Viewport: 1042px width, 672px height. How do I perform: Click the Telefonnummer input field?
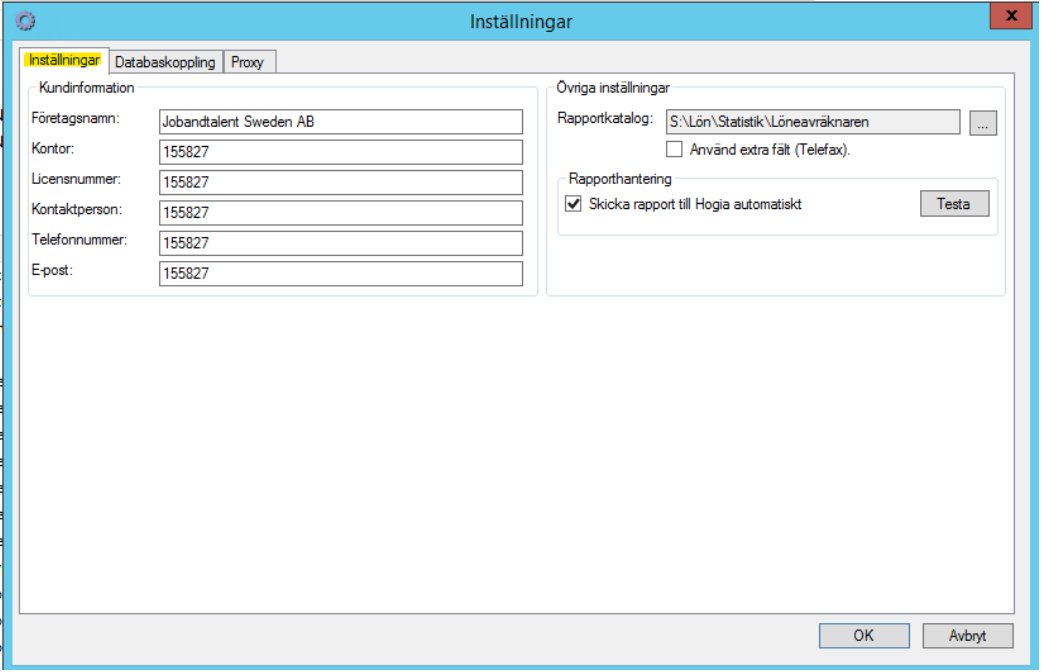click(x=340, y=243)
